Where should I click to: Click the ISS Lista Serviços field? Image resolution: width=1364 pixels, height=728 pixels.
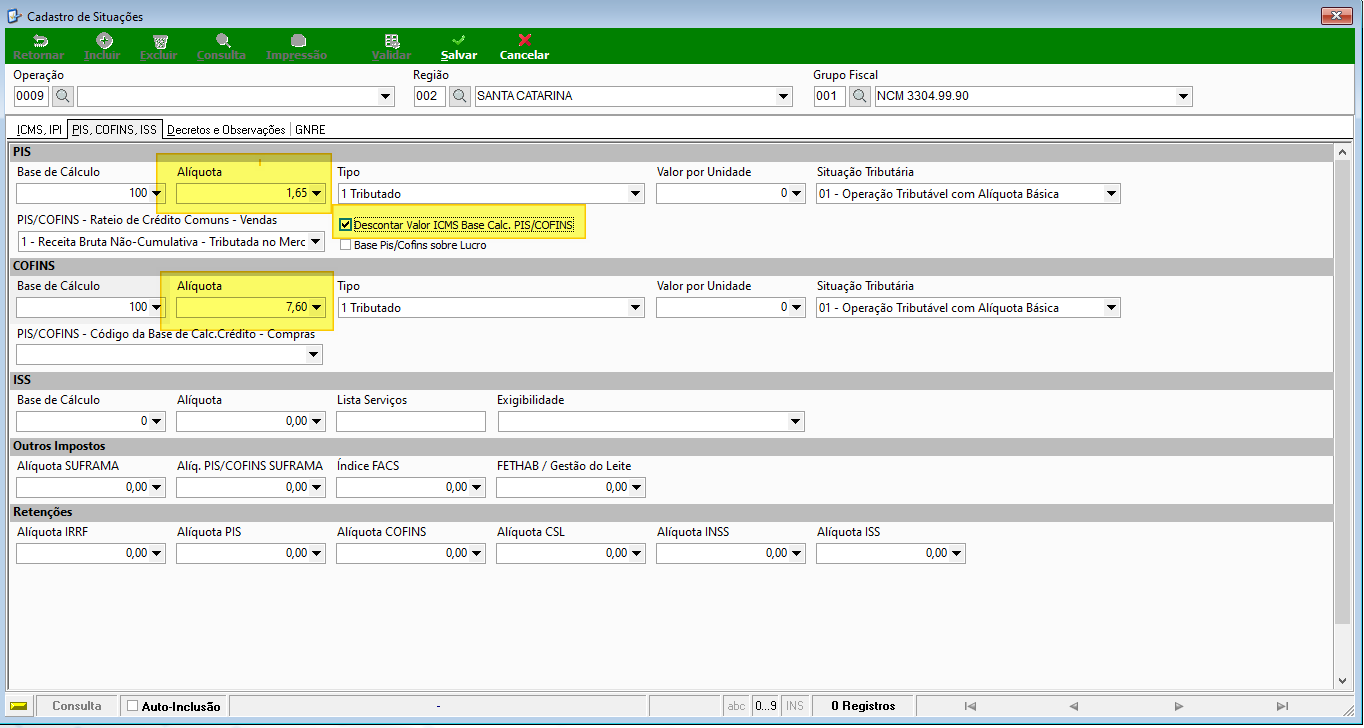point(411,422)
